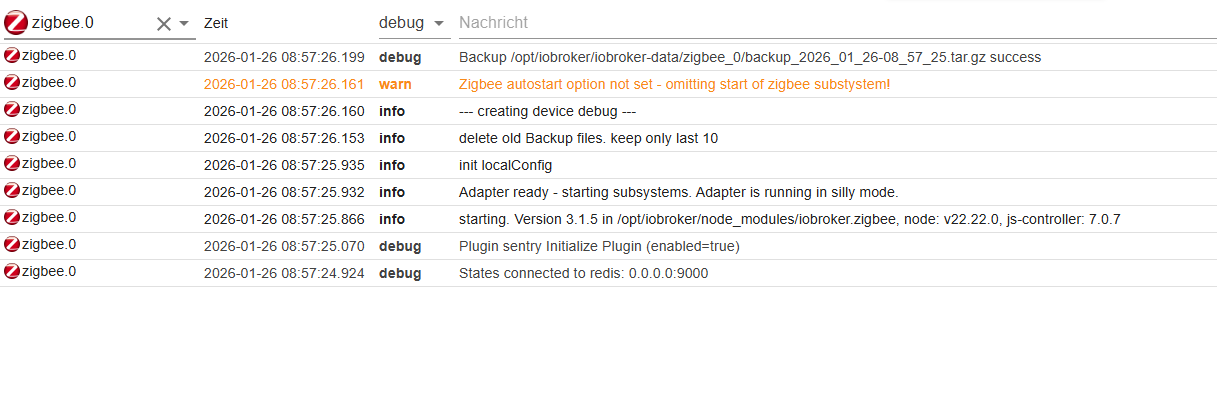Screen dimensions: 1217x401
Task: Select the 'Zigbee autostart option not set' warning message
Action: point(674,84)
